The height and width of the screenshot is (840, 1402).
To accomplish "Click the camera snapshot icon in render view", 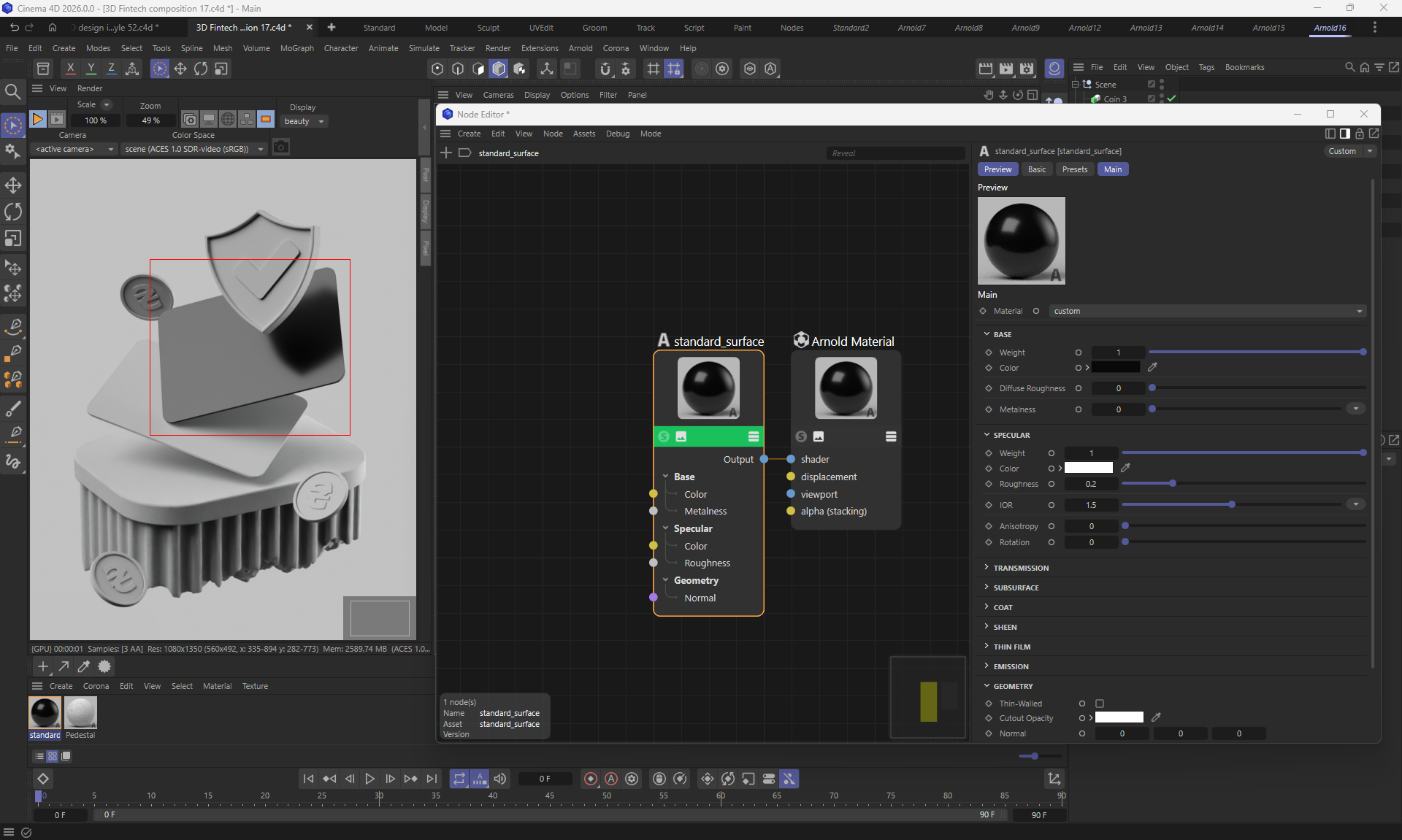I will click(x=280, y=148).
